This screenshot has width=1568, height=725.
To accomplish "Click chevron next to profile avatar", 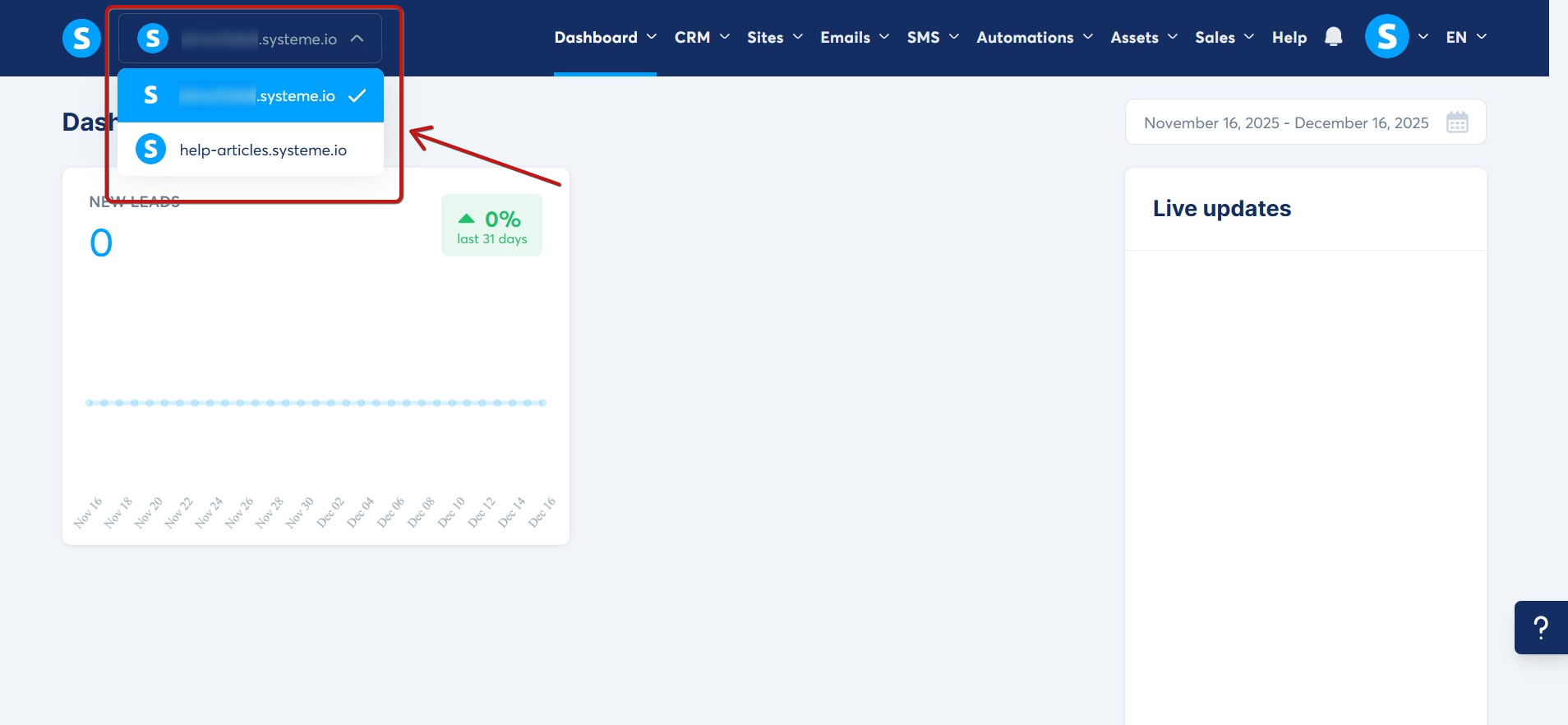I will (1423, 37).
